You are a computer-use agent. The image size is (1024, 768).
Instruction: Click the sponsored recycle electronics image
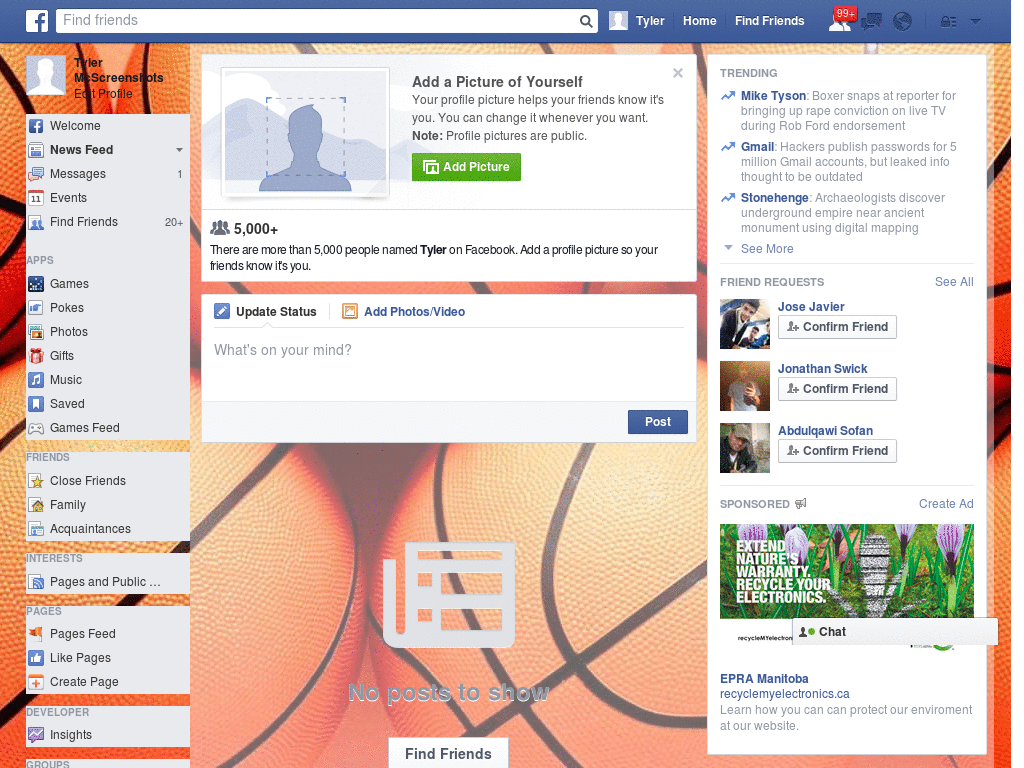click(x=846, y=571)
